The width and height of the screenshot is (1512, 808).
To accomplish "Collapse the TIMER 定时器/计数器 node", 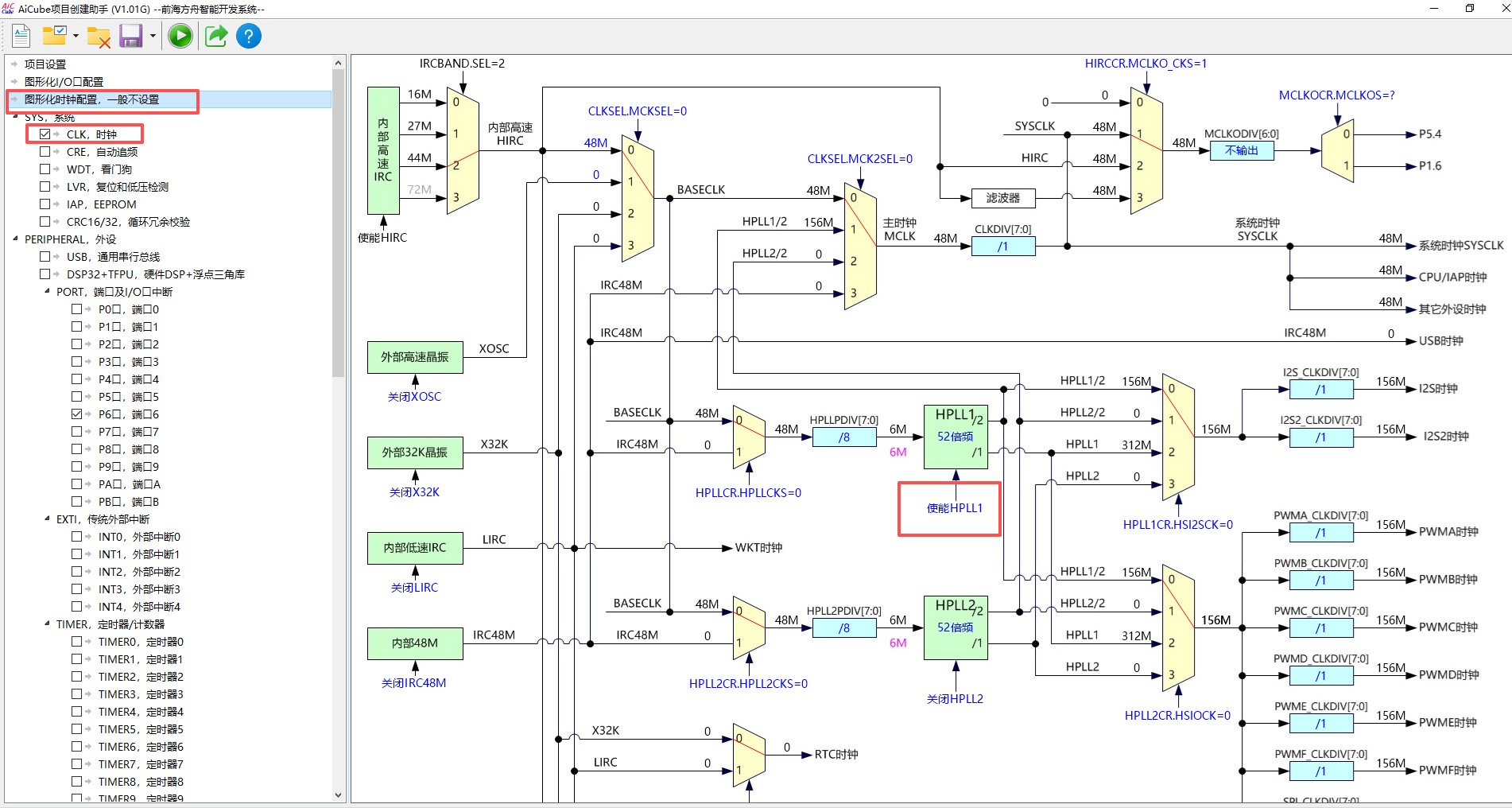I will (47, 623).
